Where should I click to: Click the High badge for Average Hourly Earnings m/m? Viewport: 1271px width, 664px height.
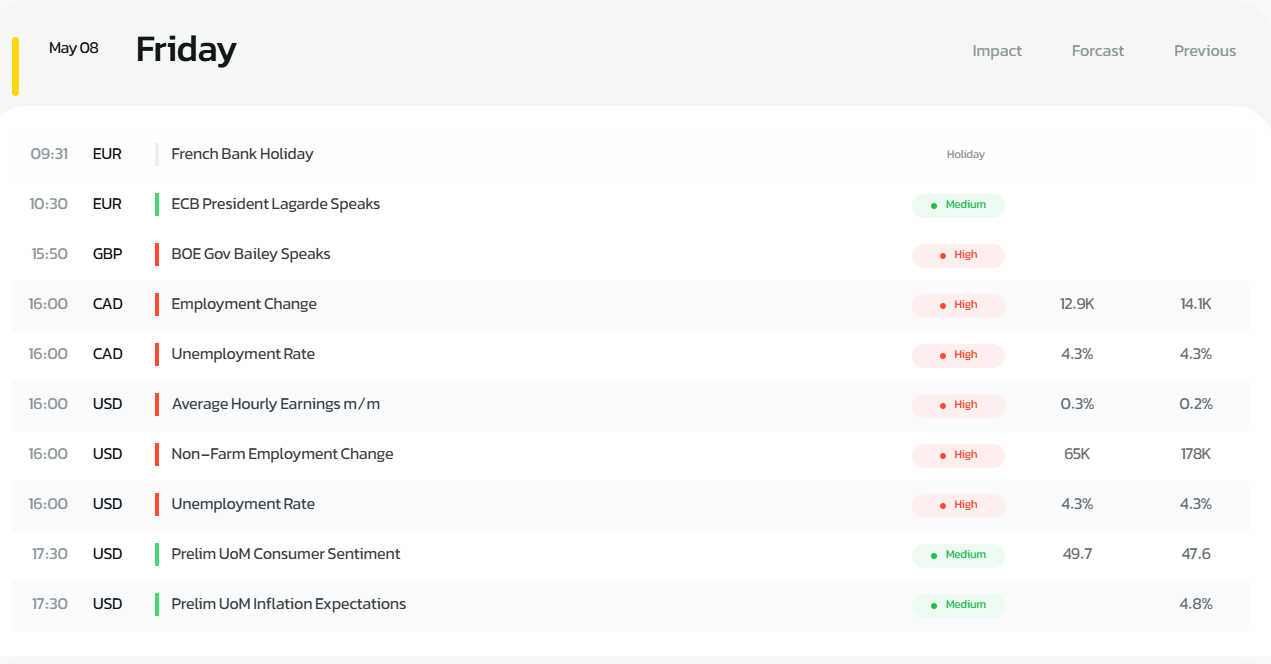958,405
